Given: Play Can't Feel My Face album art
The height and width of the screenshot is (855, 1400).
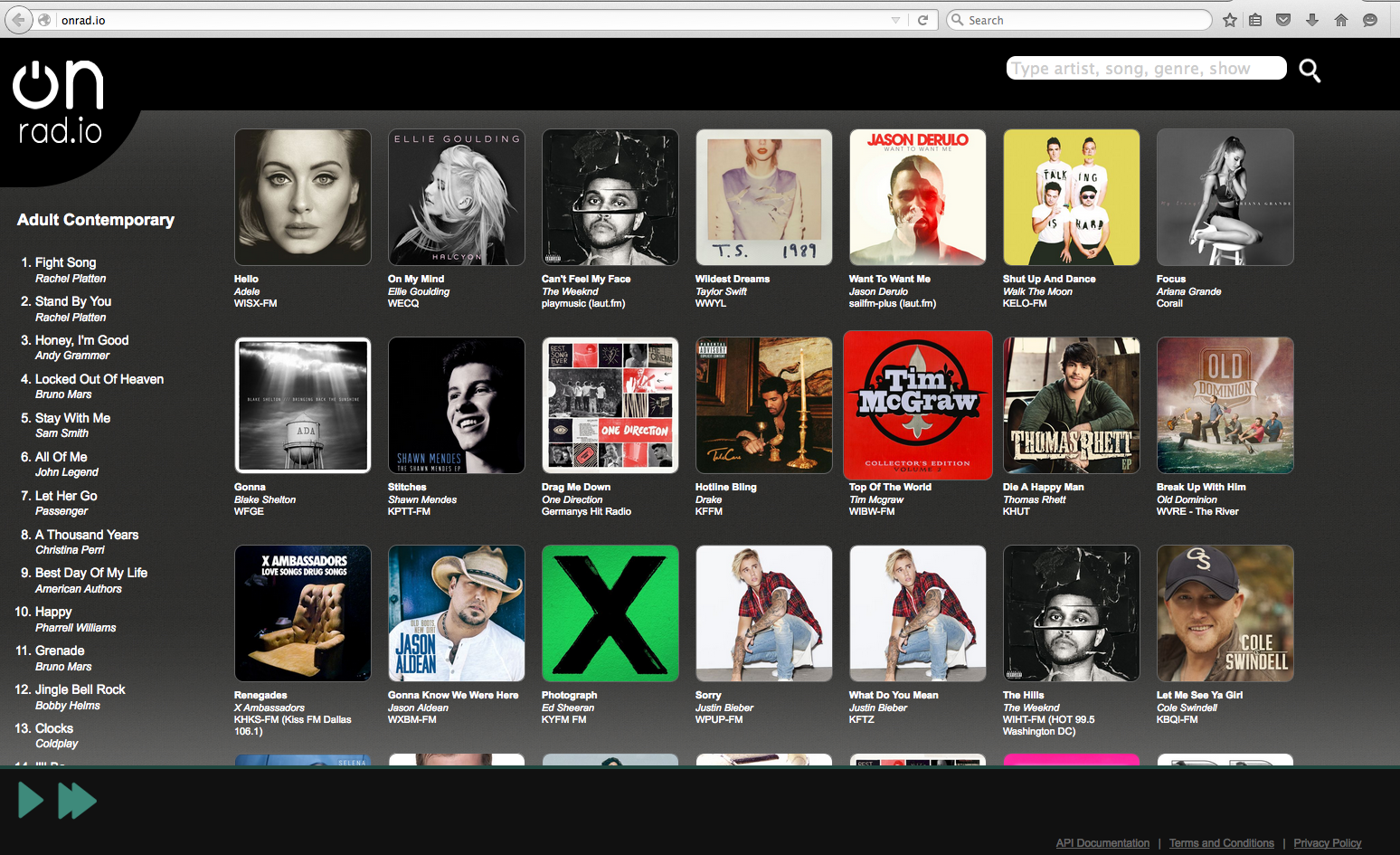Looking at the screenshot, I should pyautogui.click(x=610, y=197).
